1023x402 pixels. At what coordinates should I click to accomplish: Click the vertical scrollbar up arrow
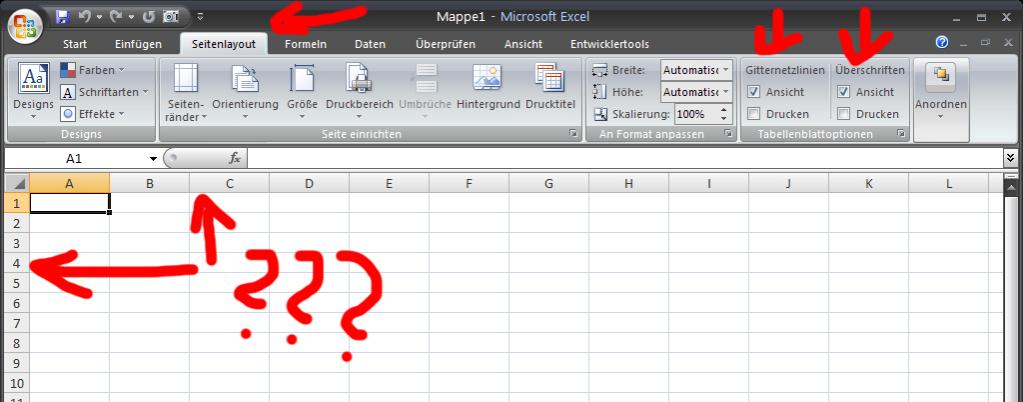click(x=1012, y=187)
